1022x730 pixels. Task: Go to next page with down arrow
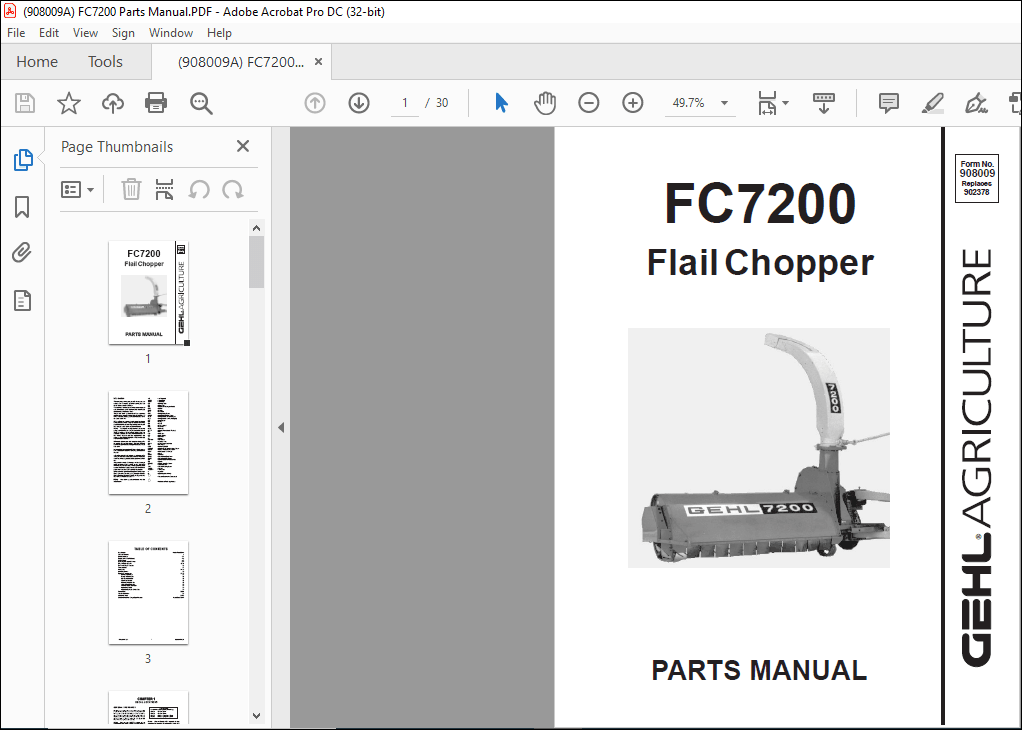coord(358,102)
